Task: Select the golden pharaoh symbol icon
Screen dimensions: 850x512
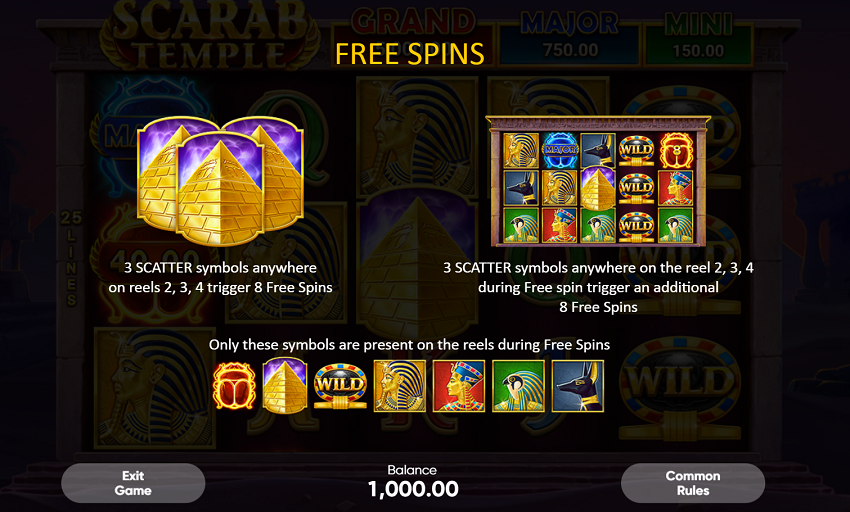Action: coord(400,386)
